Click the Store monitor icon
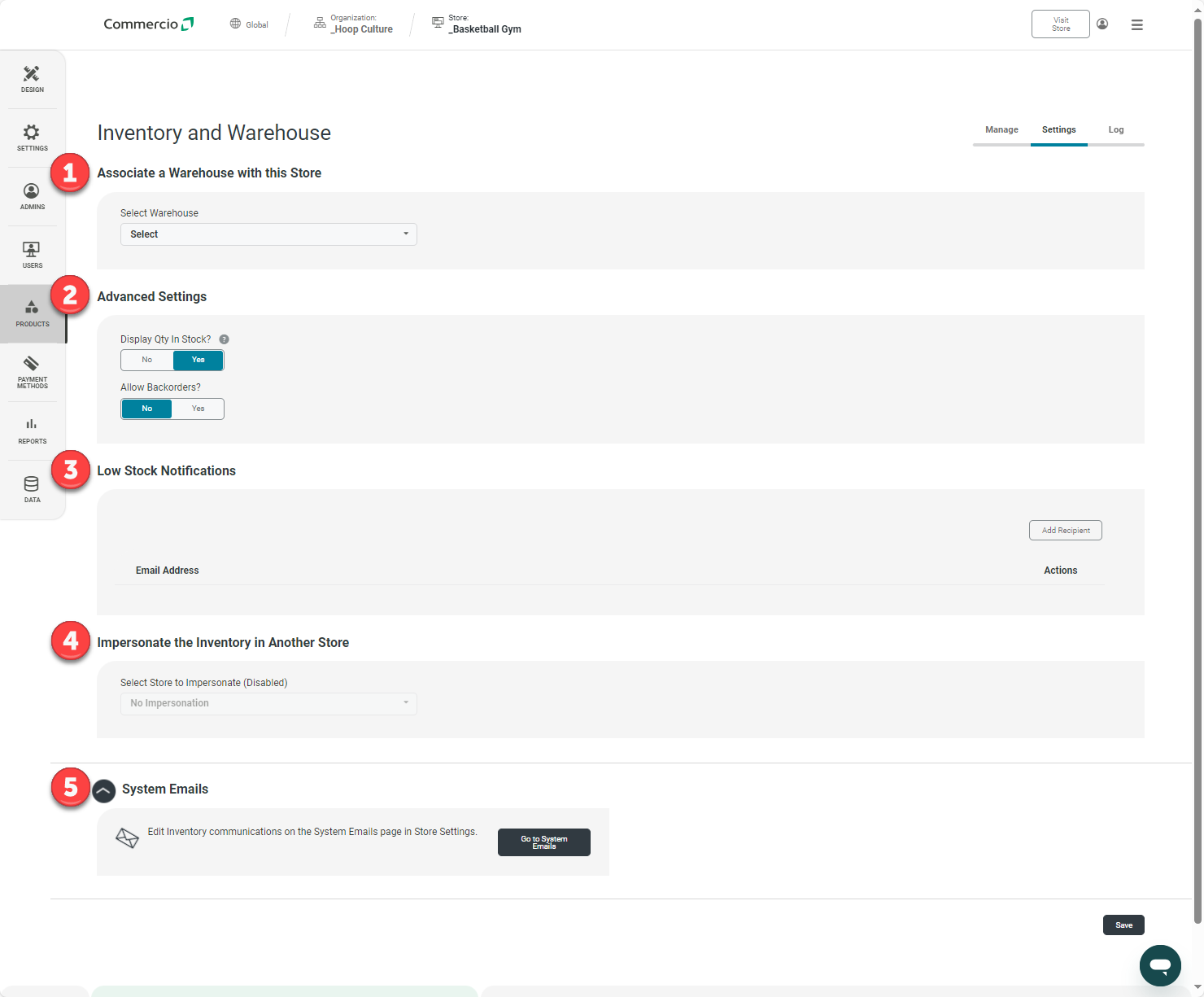1204x997 pixels. [x=438, y=22]
